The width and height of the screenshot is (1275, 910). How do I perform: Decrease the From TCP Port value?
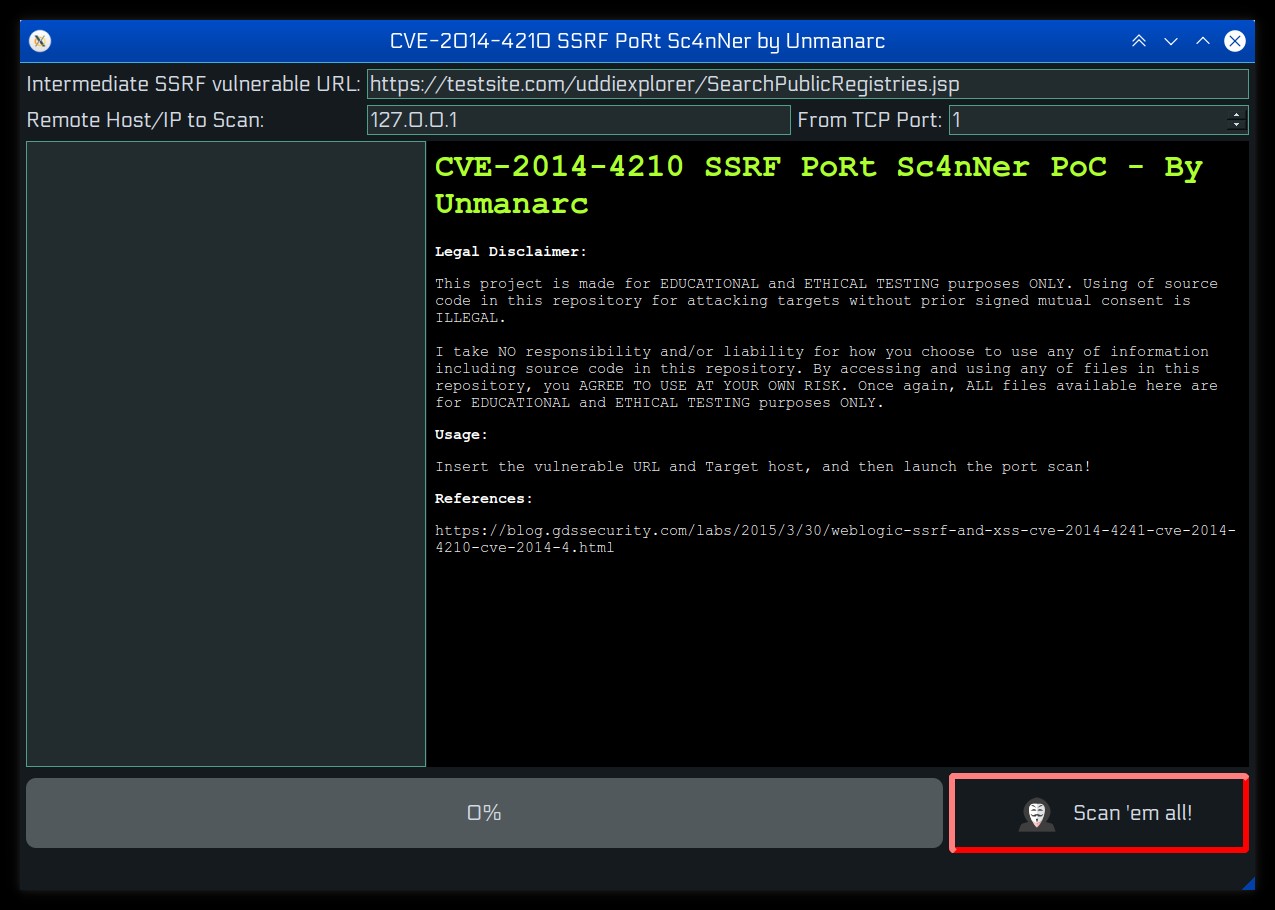pos(1238,127)
